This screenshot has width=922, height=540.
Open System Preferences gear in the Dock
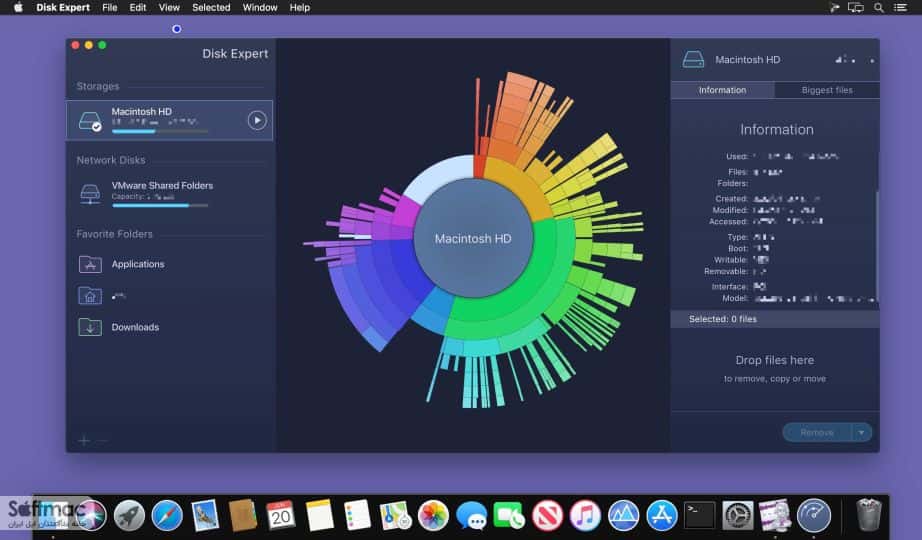pos(737,516)
